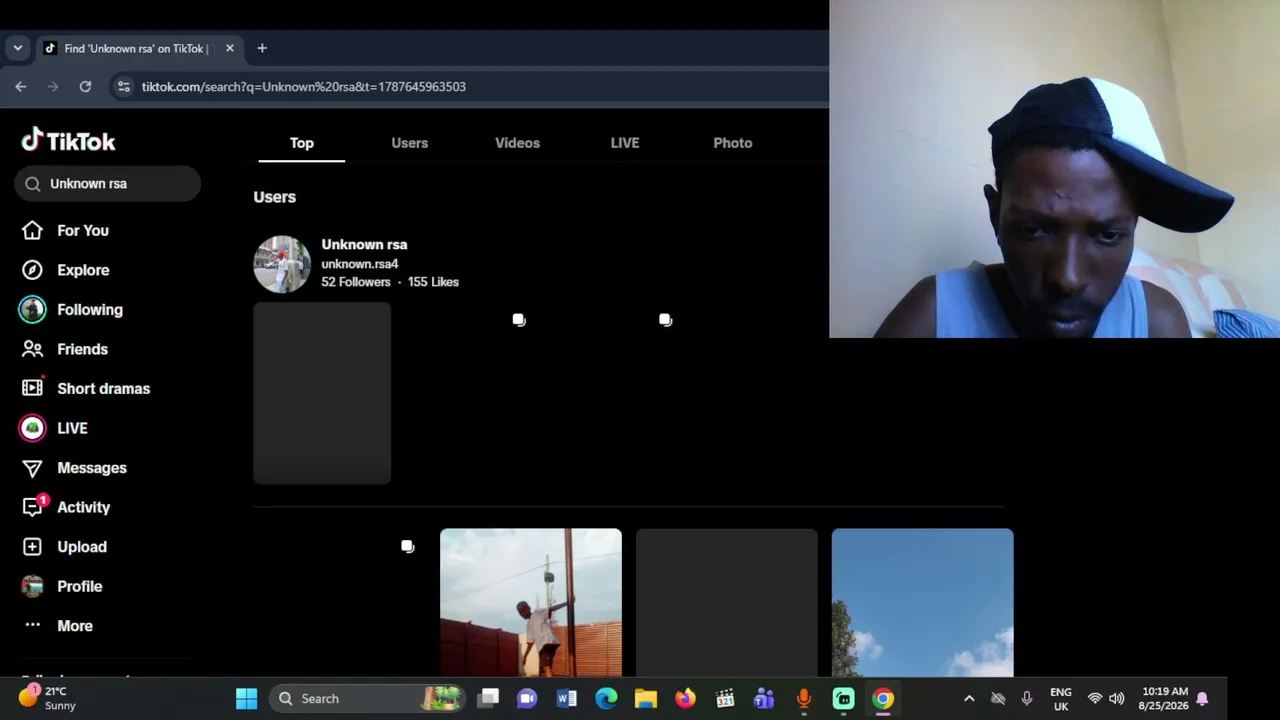This screenshot has width=1280, height=720.
Task: Switch to the Photo results tab
Action: [733, 143]
